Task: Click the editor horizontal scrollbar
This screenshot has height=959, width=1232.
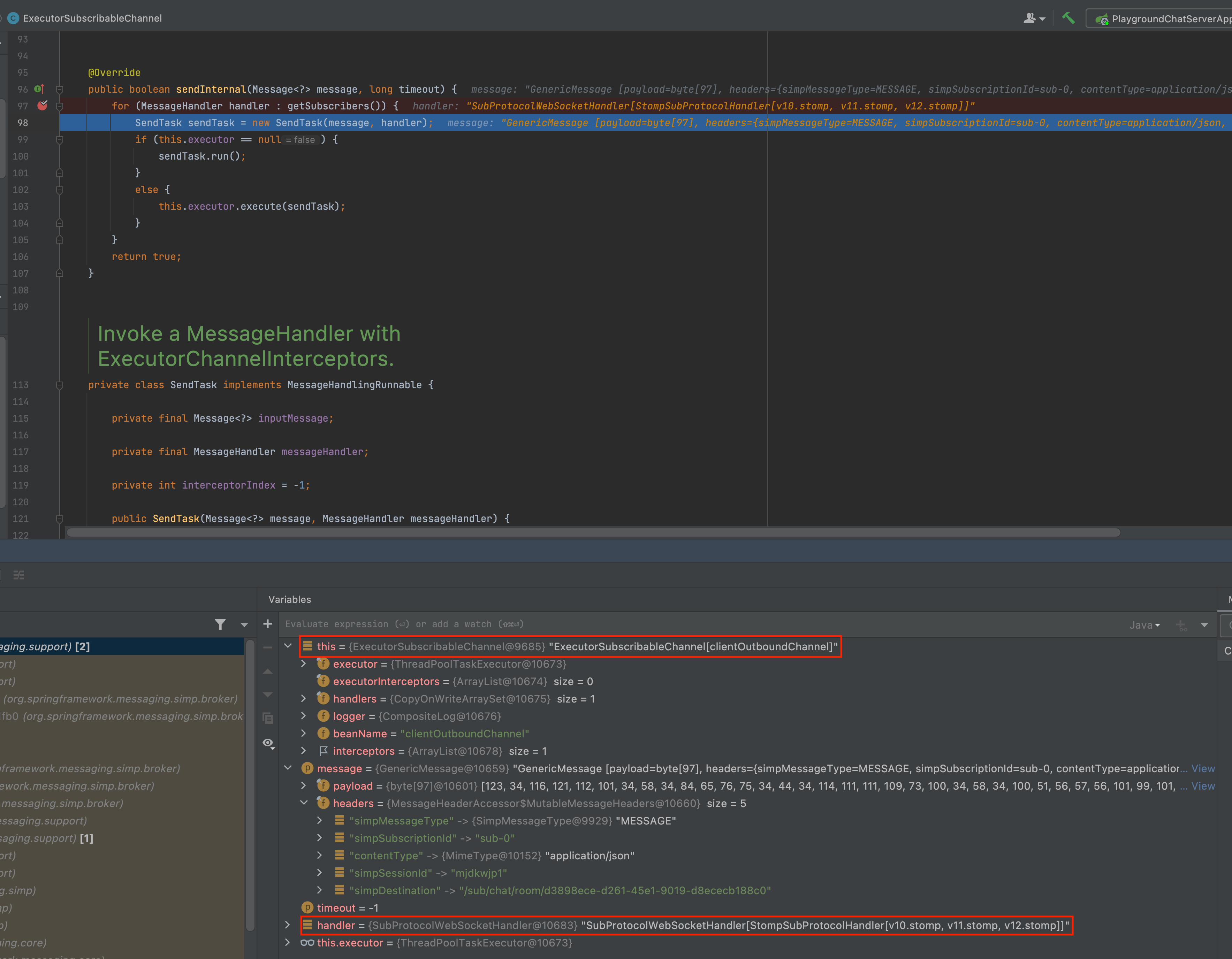Action: tap(592, 532)
